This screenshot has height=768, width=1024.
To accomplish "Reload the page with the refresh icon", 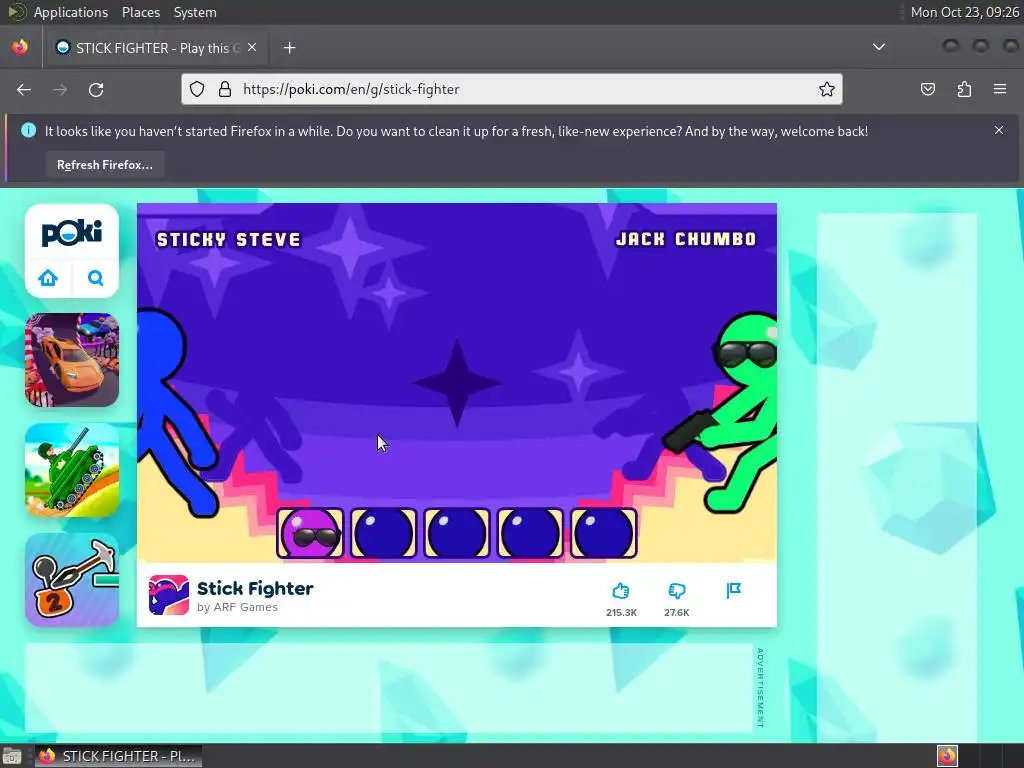I will [96, 89].
